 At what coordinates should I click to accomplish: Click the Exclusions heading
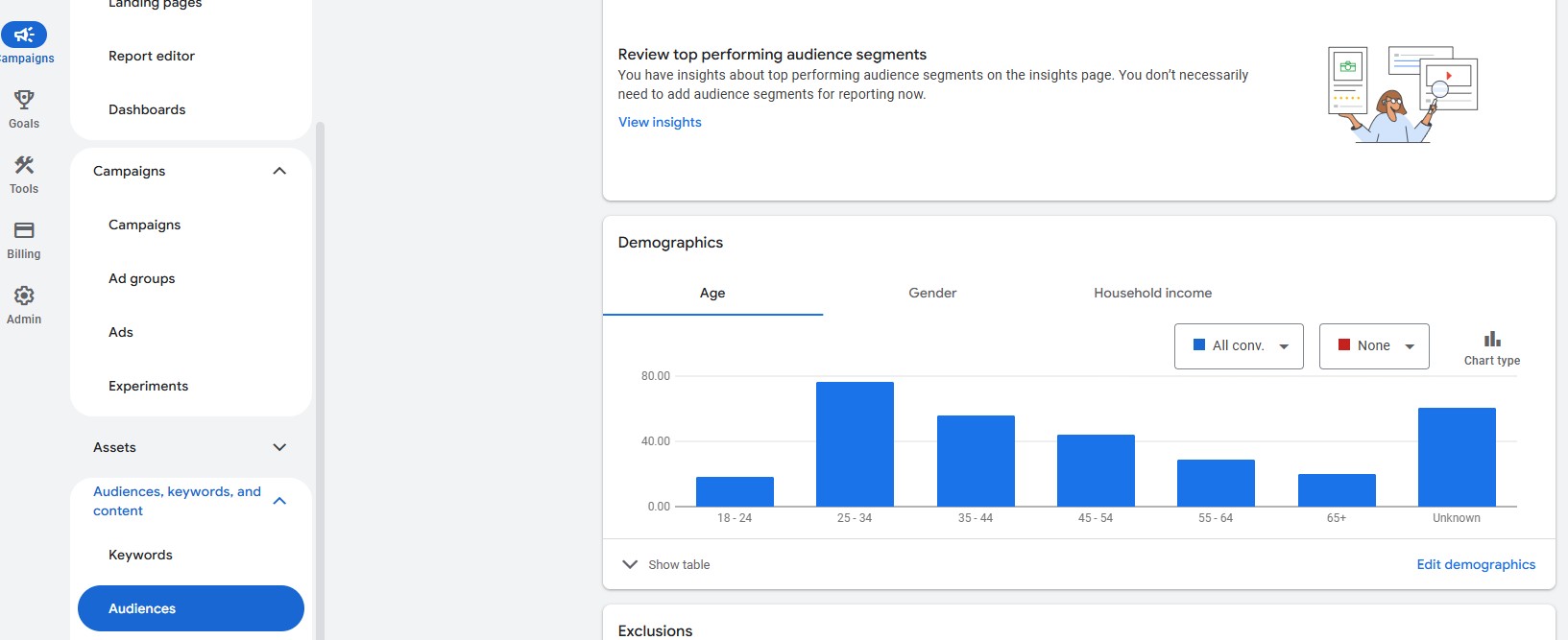click(655, 630)
